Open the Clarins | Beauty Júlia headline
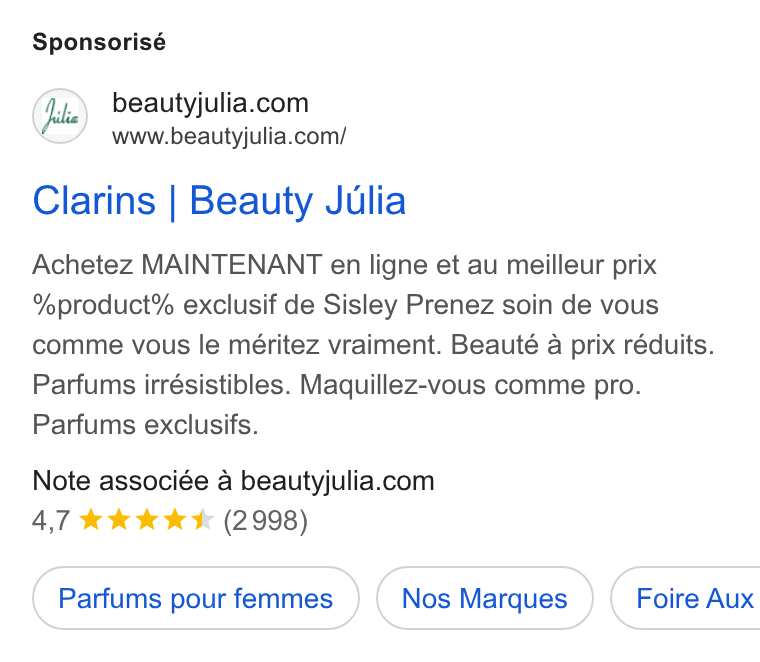This screenshot has height=662, width=760. coord(219,201)
